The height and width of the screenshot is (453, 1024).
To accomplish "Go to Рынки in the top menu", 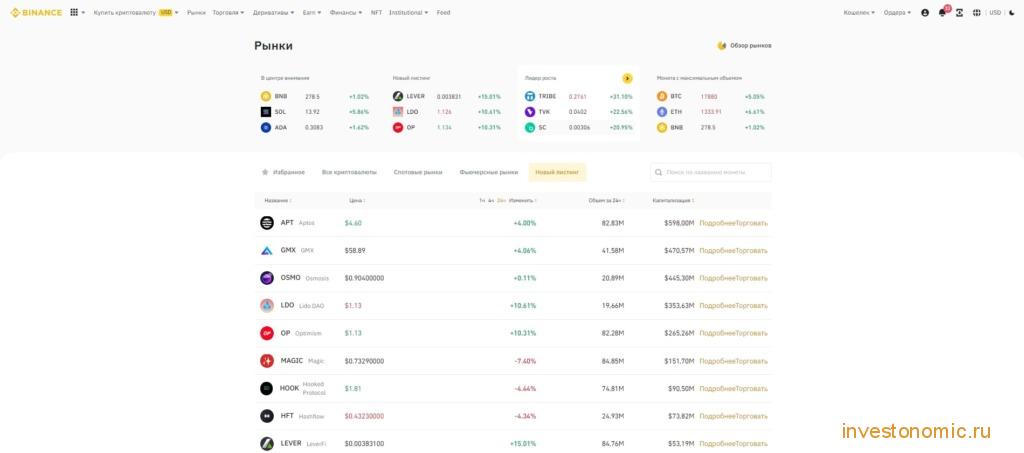I will (196, 12).
